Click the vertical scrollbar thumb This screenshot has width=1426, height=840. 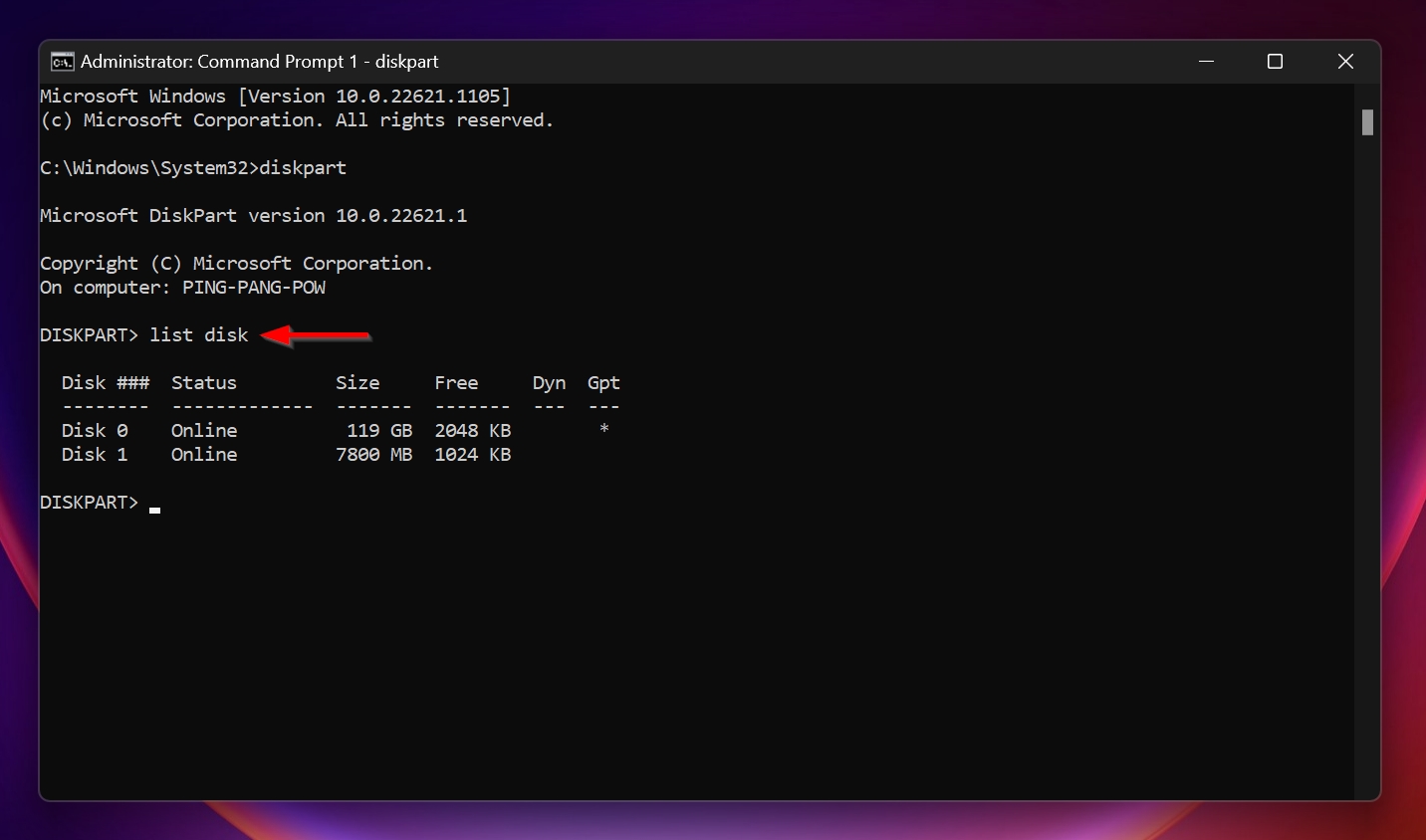(x=1367, y=122)
